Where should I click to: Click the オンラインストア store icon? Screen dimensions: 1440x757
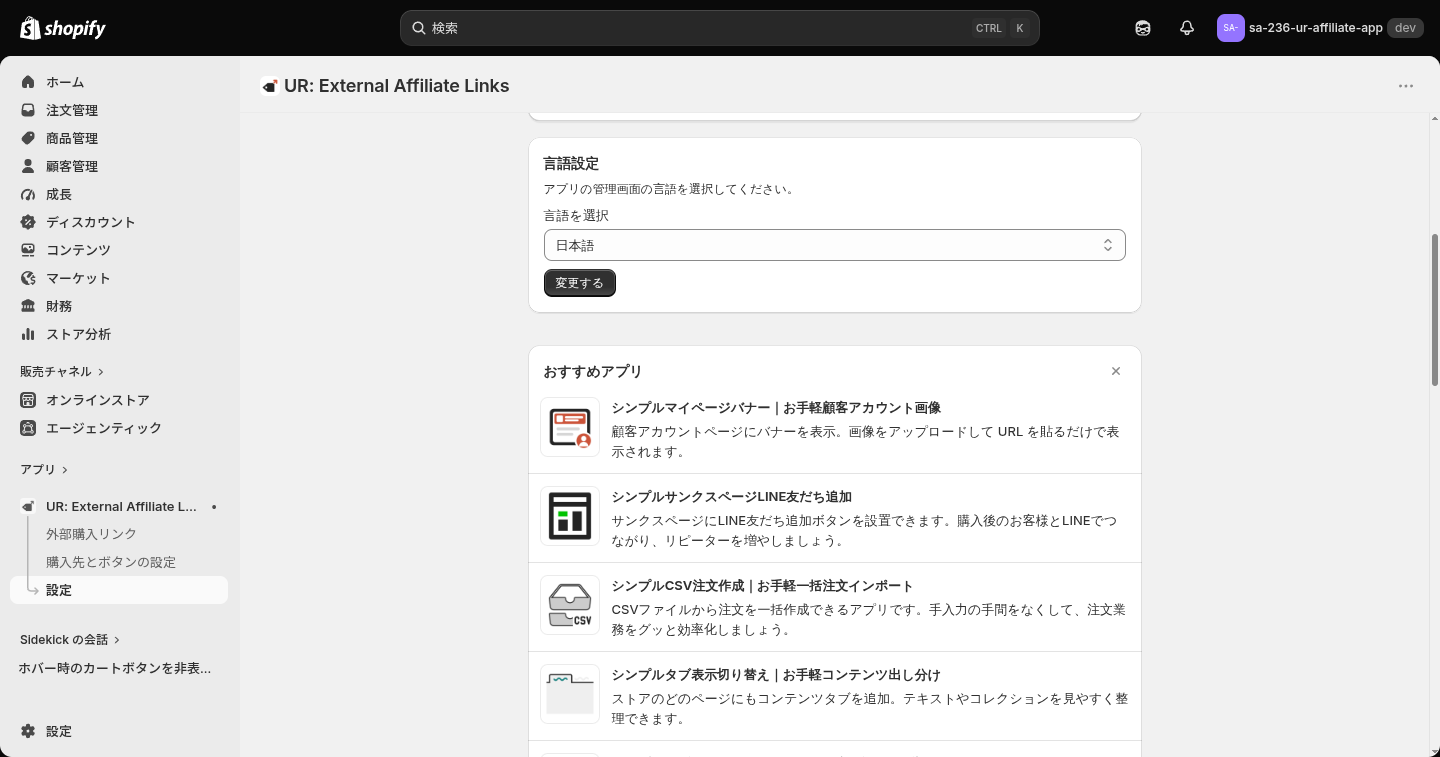point(28,400)
